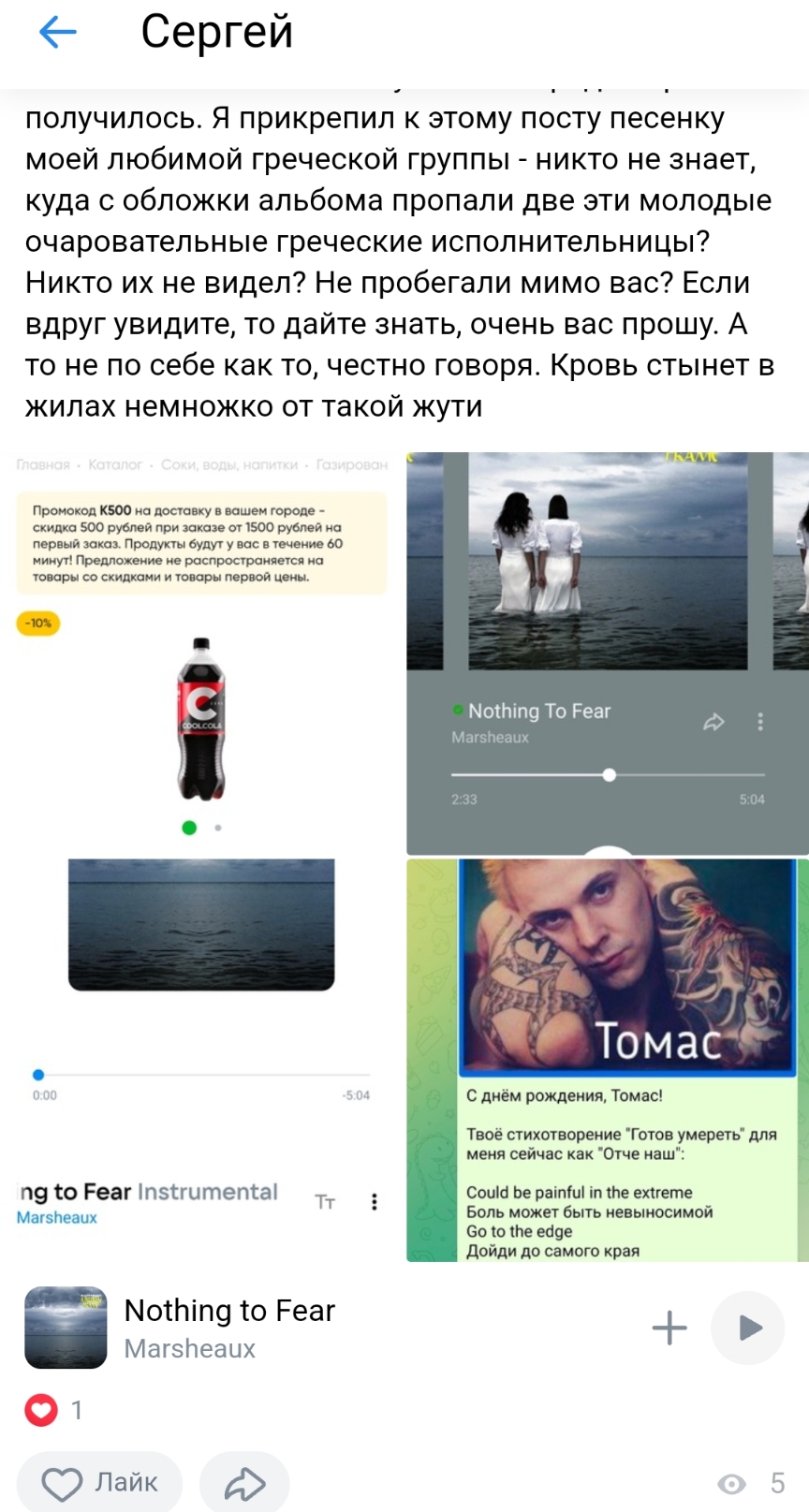809x1512 pixels.
Task: Open three-dot menu beside Instrumental title
Action: 375,1202
